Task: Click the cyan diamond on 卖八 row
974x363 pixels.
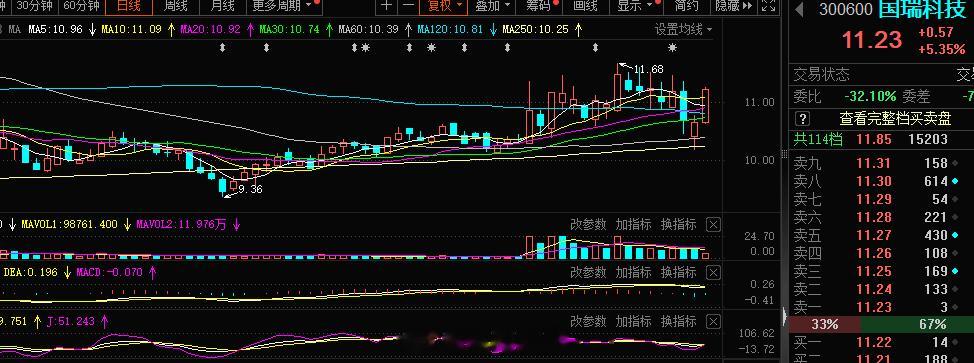Action: point(954,182)
